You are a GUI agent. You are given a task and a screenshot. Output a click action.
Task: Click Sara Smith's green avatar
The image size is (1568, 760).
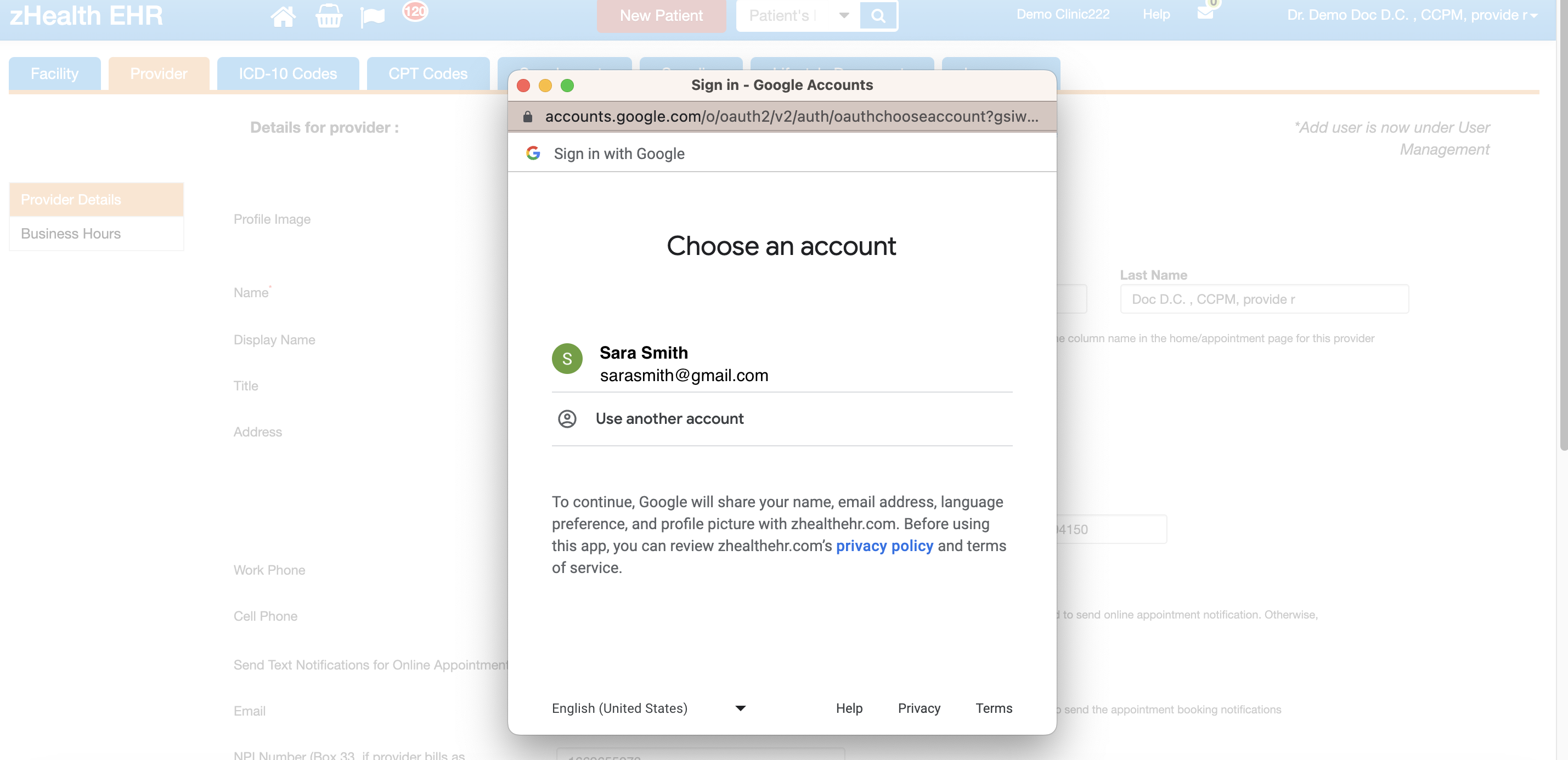[x=567, y=359]
